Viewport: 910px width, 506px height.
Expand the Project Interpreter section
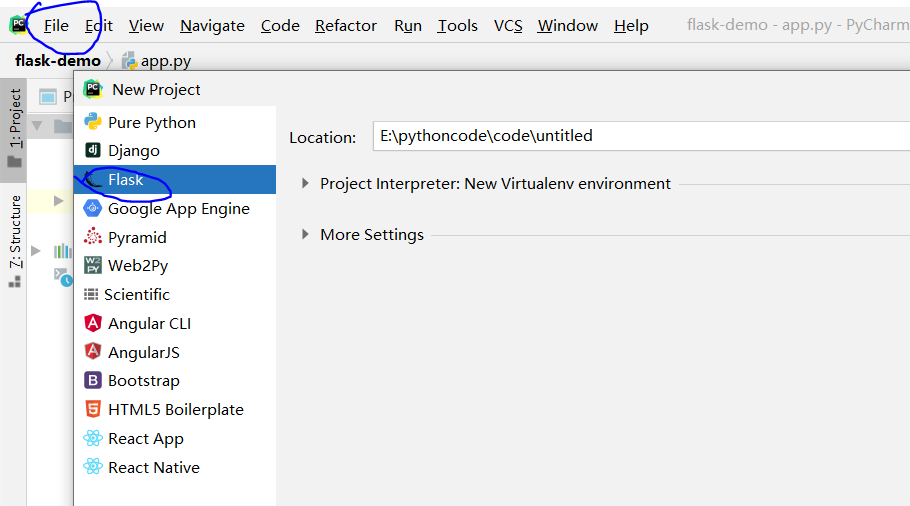click(306, 184)
